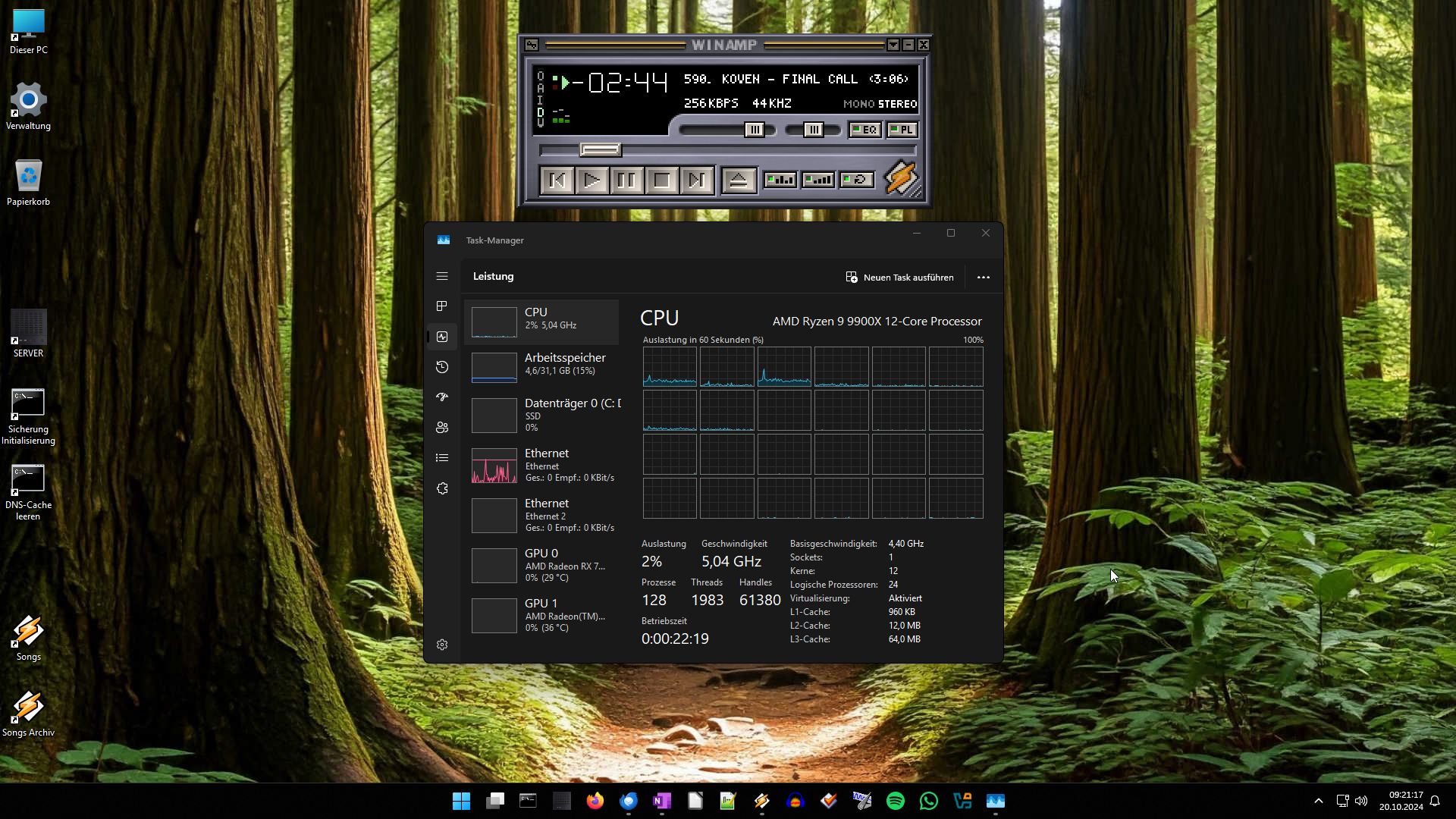Image resolution: width=1456 pixels, height=819 pixels.
Task: Open the three-dots more options menu
Action: click(x=983, y=278)
